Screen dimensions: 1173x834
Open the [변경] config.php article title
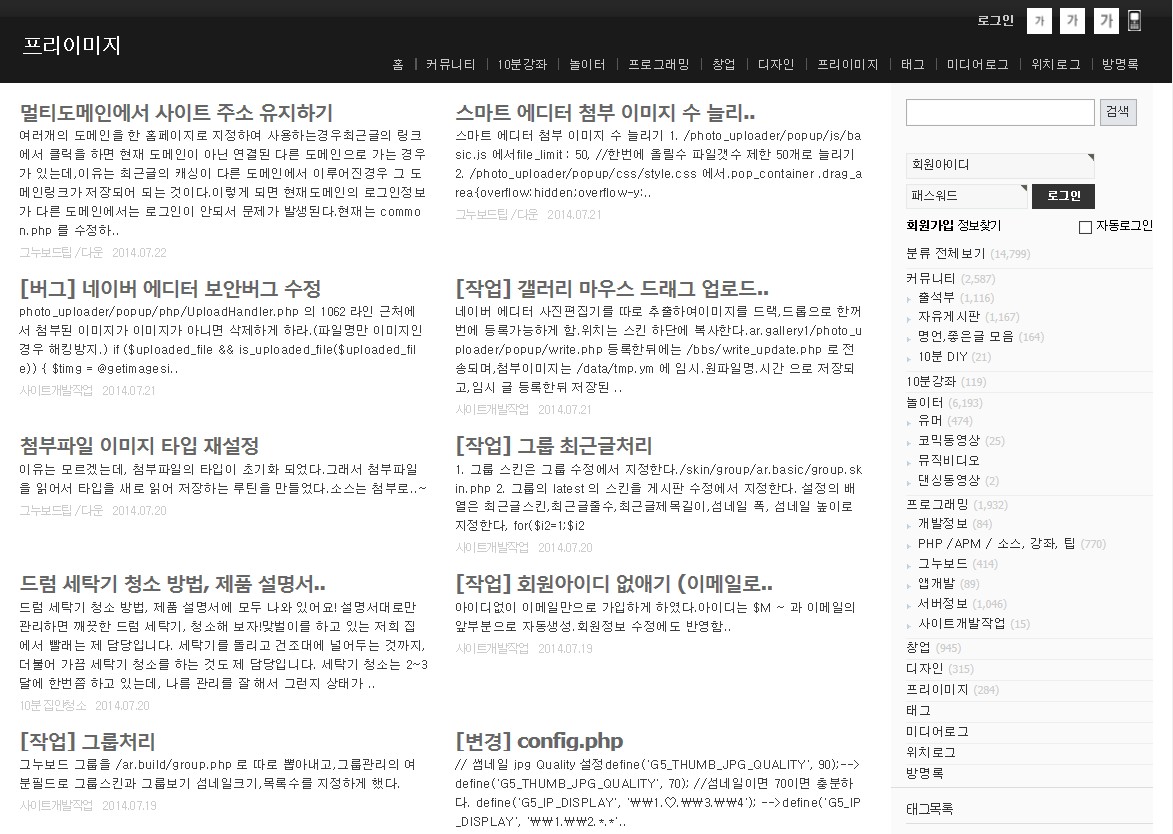point(539,741)
